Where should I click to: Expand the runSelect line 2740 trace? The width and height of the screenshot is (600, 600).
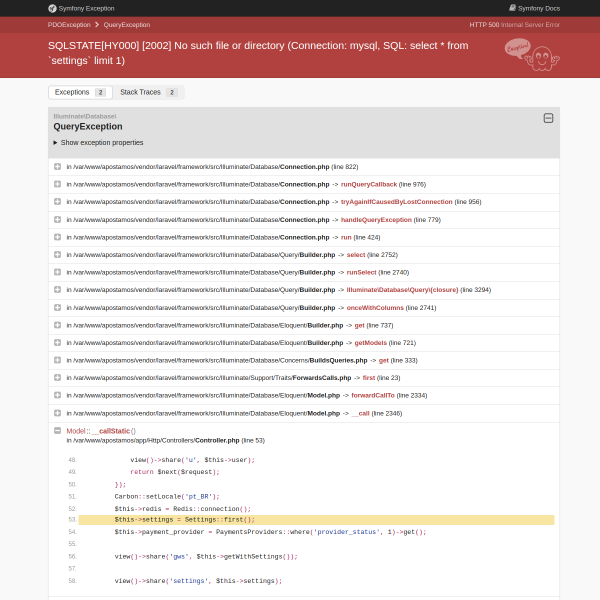pyautogui.click(x=57, y=272)
